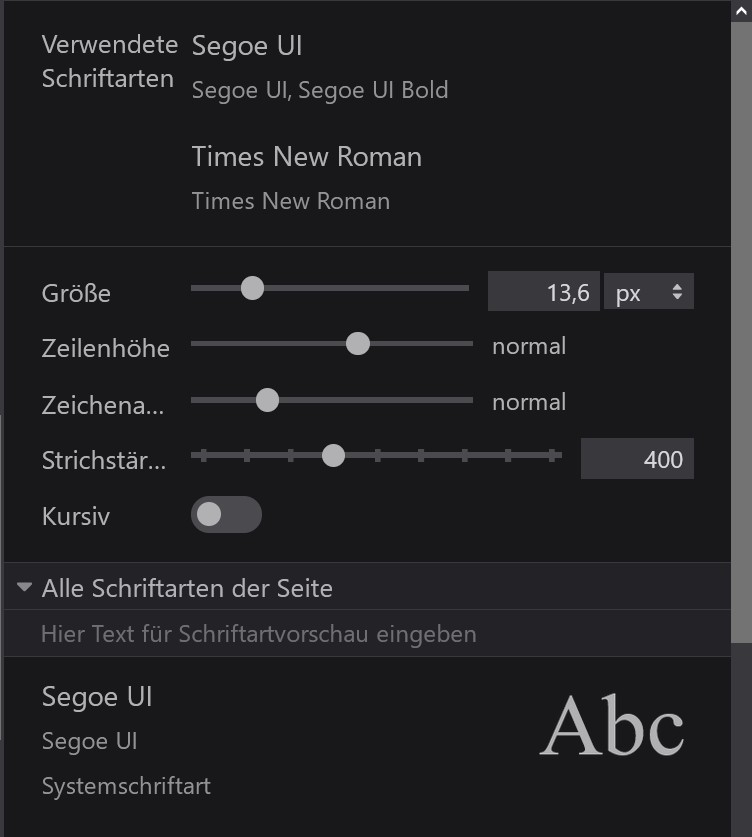Click the Systemschriftart label
This screenshot has height=837, width=752.
(126, 786)
